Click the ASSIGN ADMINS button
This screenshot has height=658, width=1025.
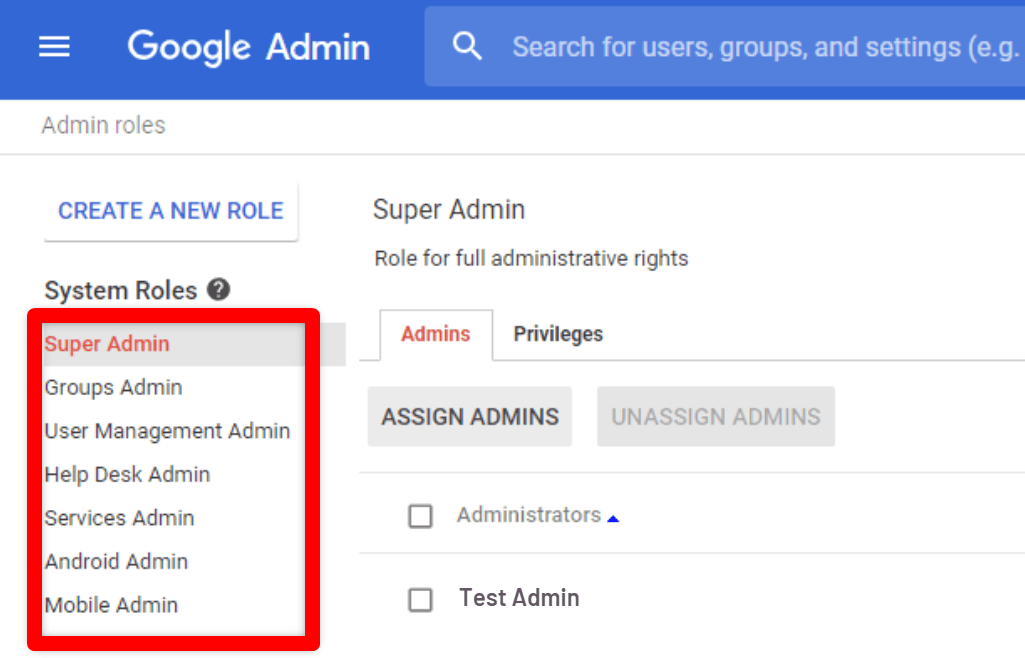point(469,416)
